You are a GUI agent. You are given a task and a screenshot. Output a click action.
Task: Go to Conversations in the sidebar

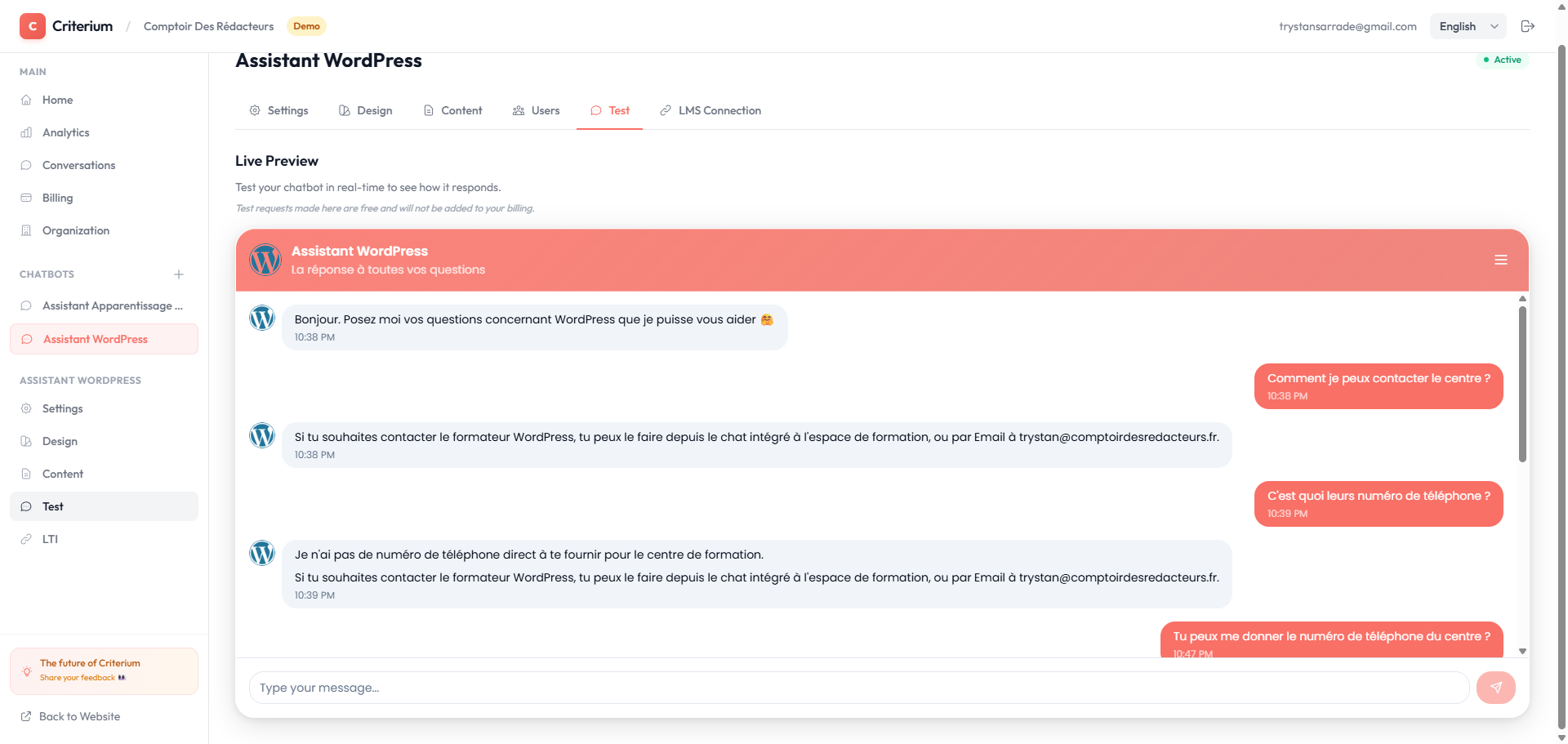tap(78, 165)
